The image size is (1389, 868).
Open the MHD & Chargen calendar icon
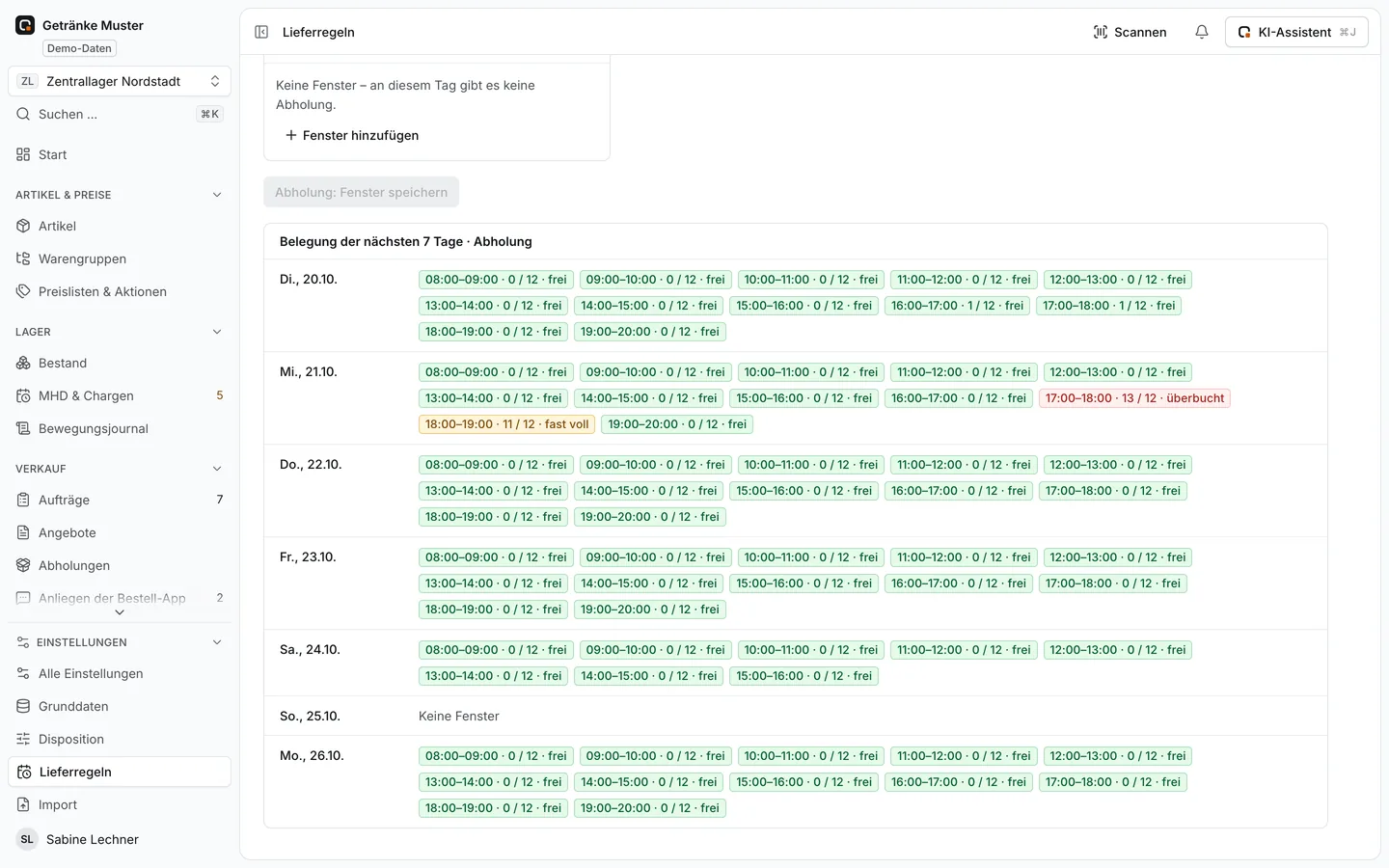click(x=23, y=395)
